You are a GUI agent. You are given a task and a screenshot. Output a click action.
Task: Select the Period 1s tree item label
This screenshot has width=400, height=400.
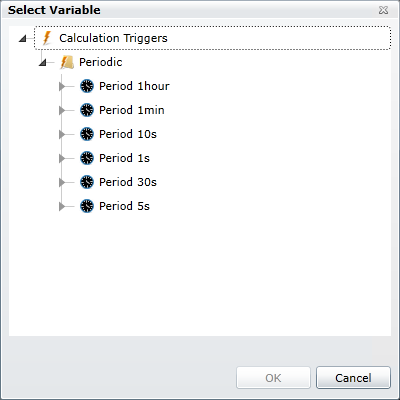click(124, 158)
